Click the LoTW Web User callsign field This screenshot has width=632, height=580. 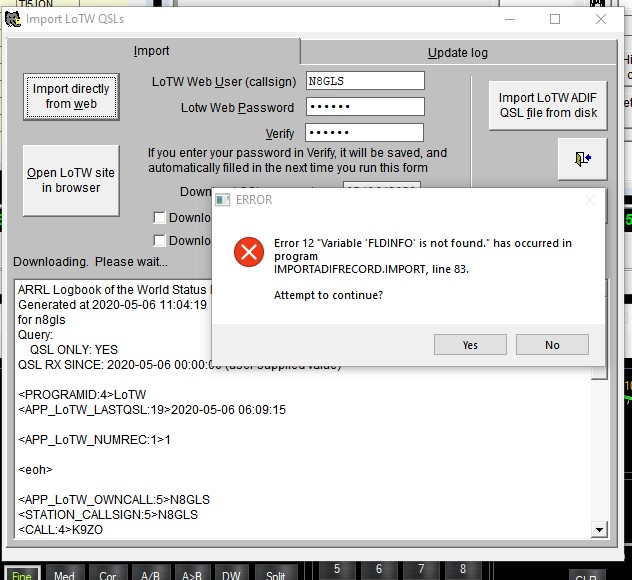tap(365, 81)
